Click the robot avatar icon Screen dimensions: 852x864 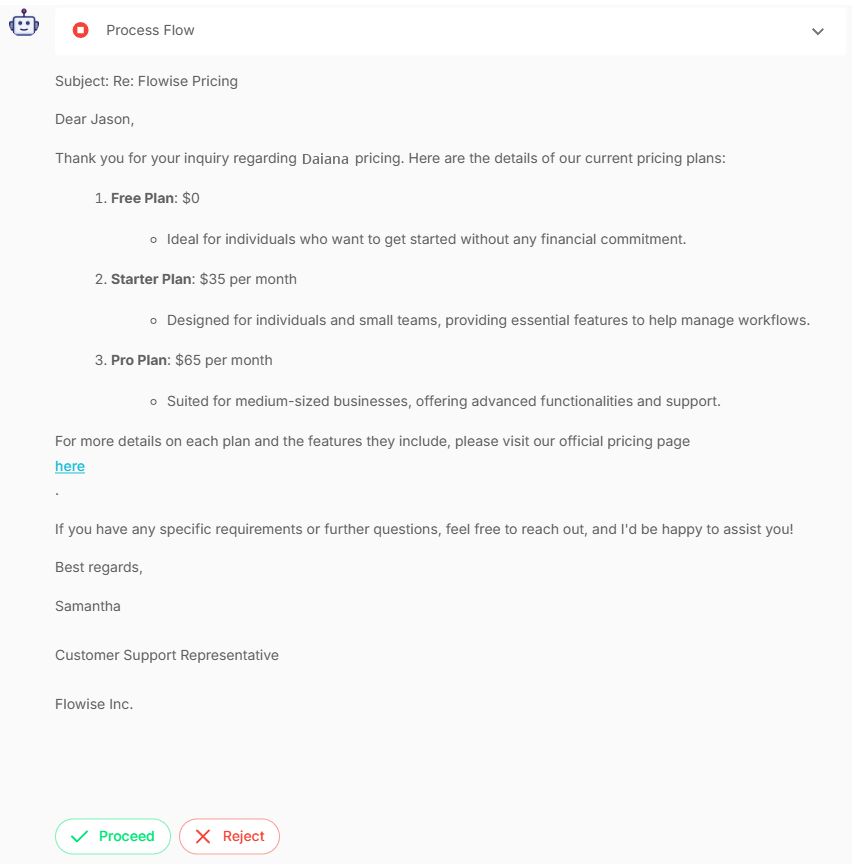point(24,23)
